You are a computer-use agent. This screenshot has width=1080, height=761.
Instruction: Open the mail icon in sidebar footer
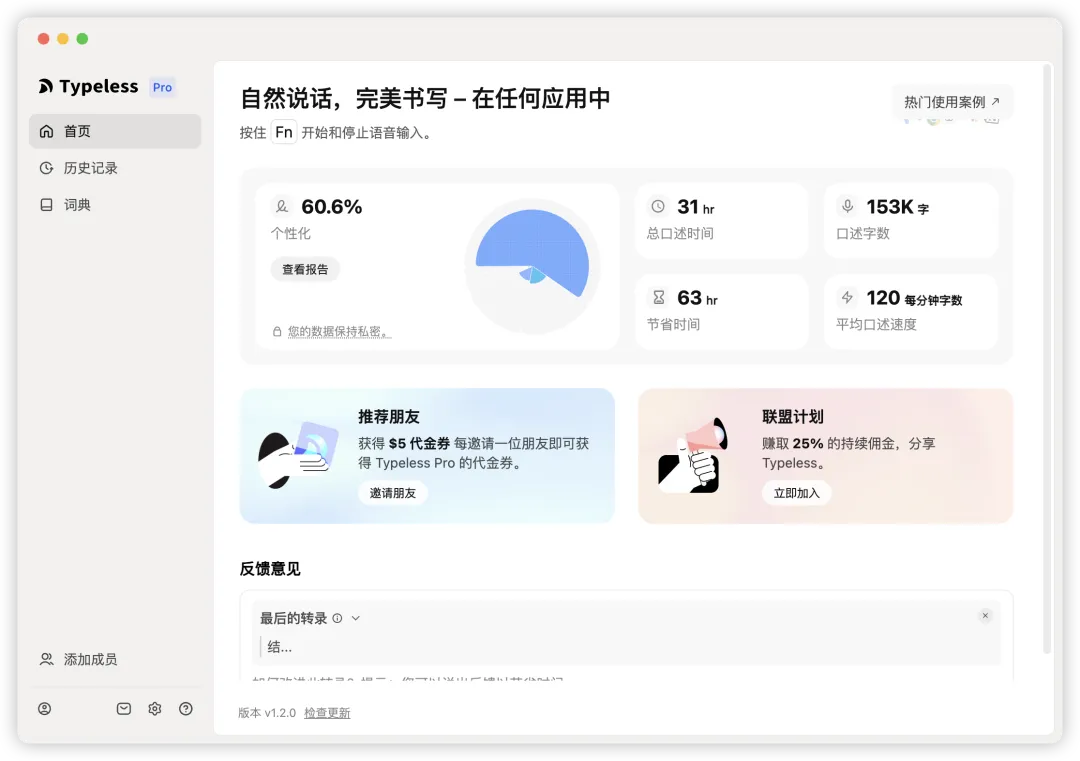click(x=124, y=709)
